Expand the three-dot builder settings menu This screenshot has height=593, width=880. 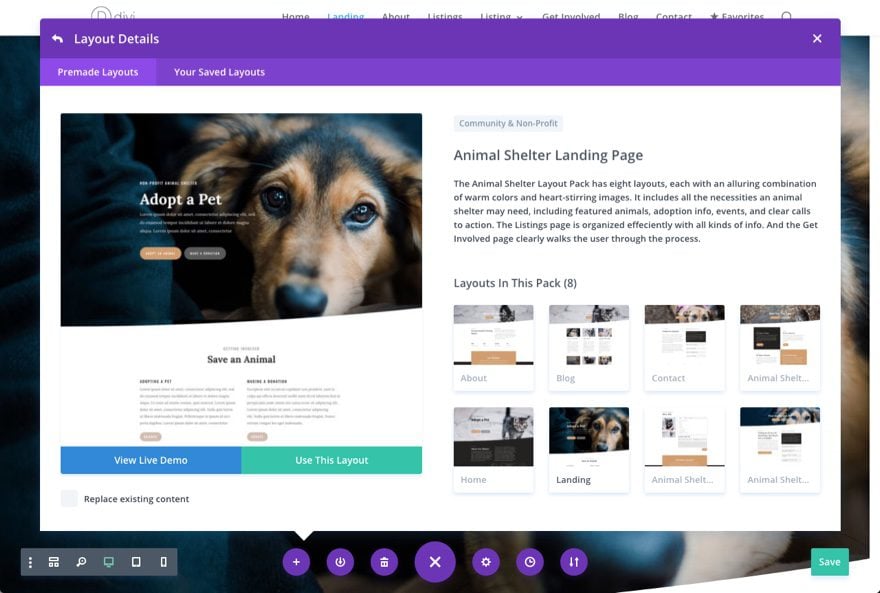(x=30, y=562)
